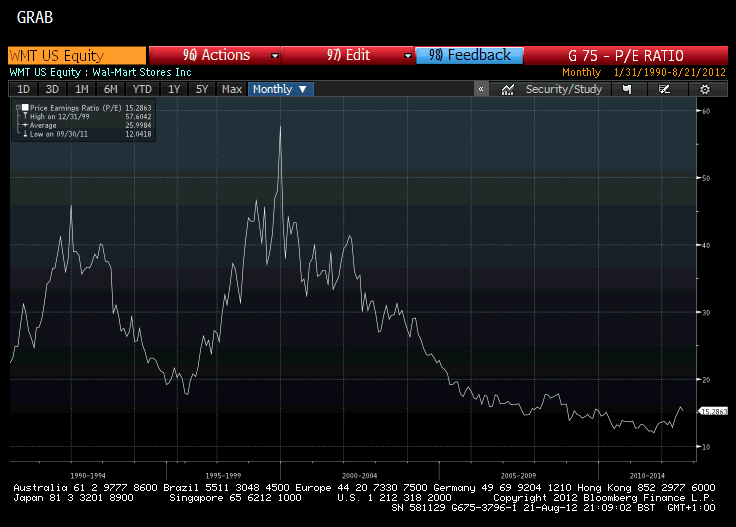Image resolution: width=736 pixels, height=527 pixels.
Task: Click the 98) Feedback button
Action: tap(469, 55)
